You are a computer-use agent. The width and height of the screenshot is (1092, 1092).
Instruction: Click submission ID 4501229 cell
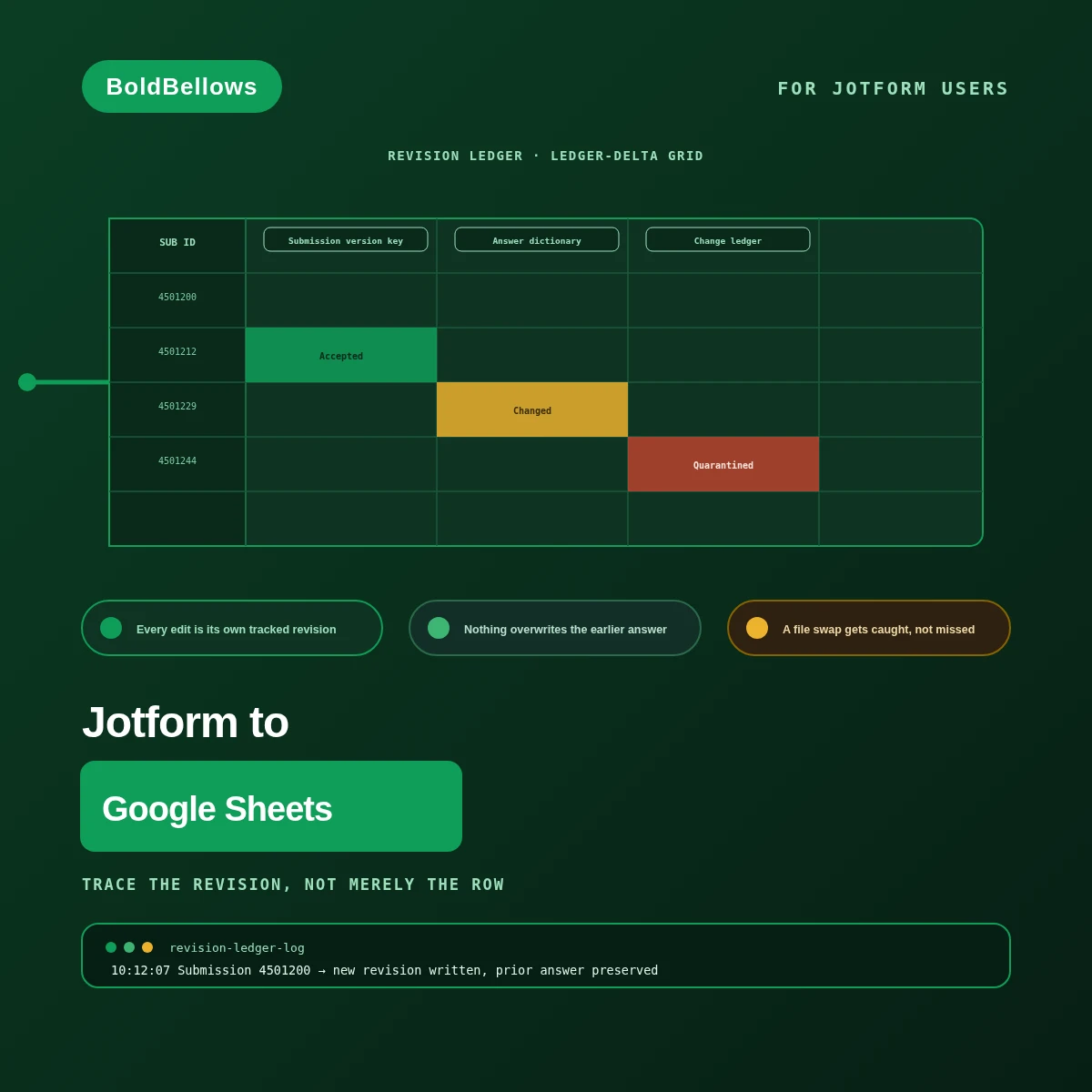pos(177,409)
